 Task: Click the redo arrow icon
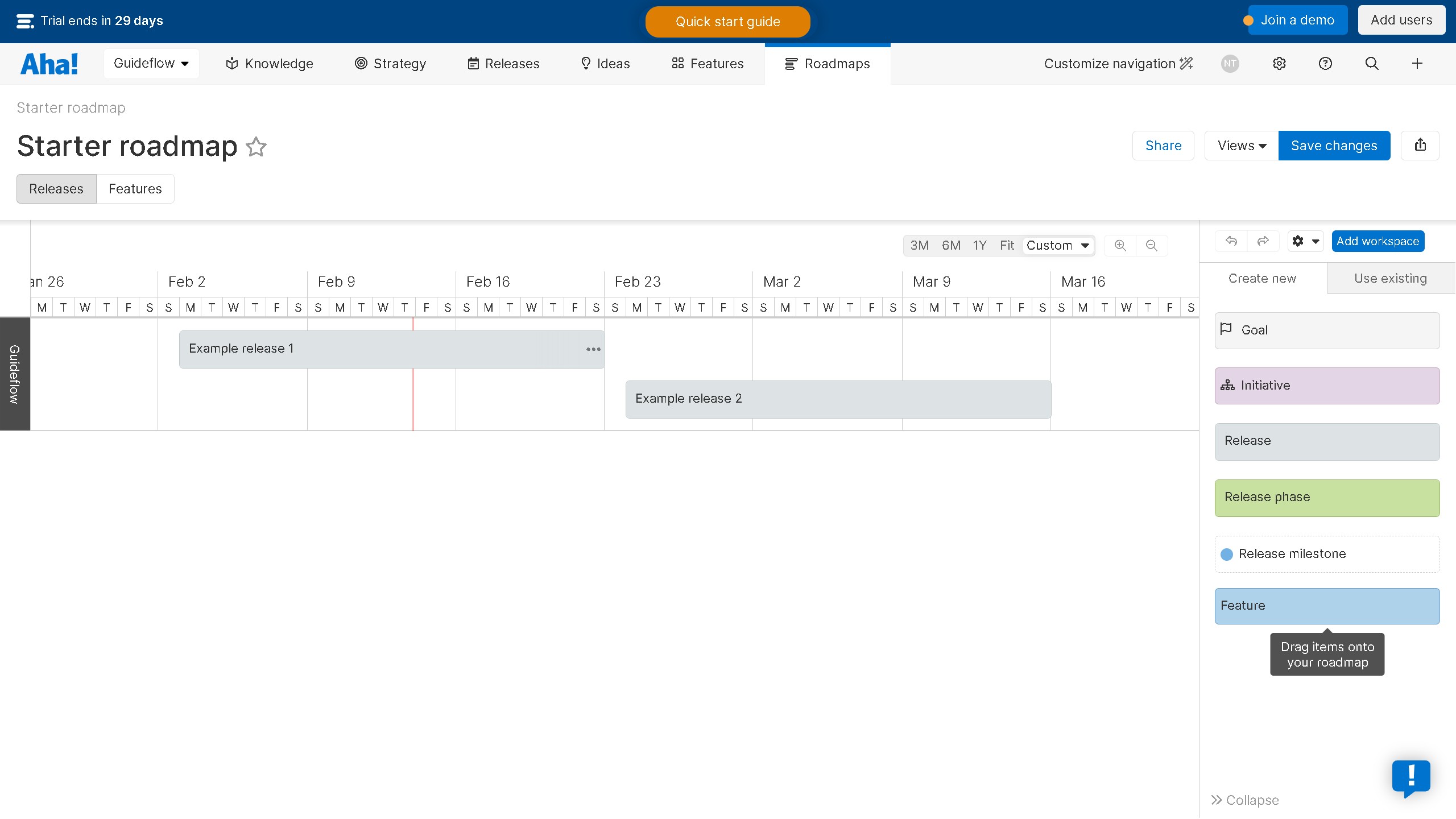1263,241
